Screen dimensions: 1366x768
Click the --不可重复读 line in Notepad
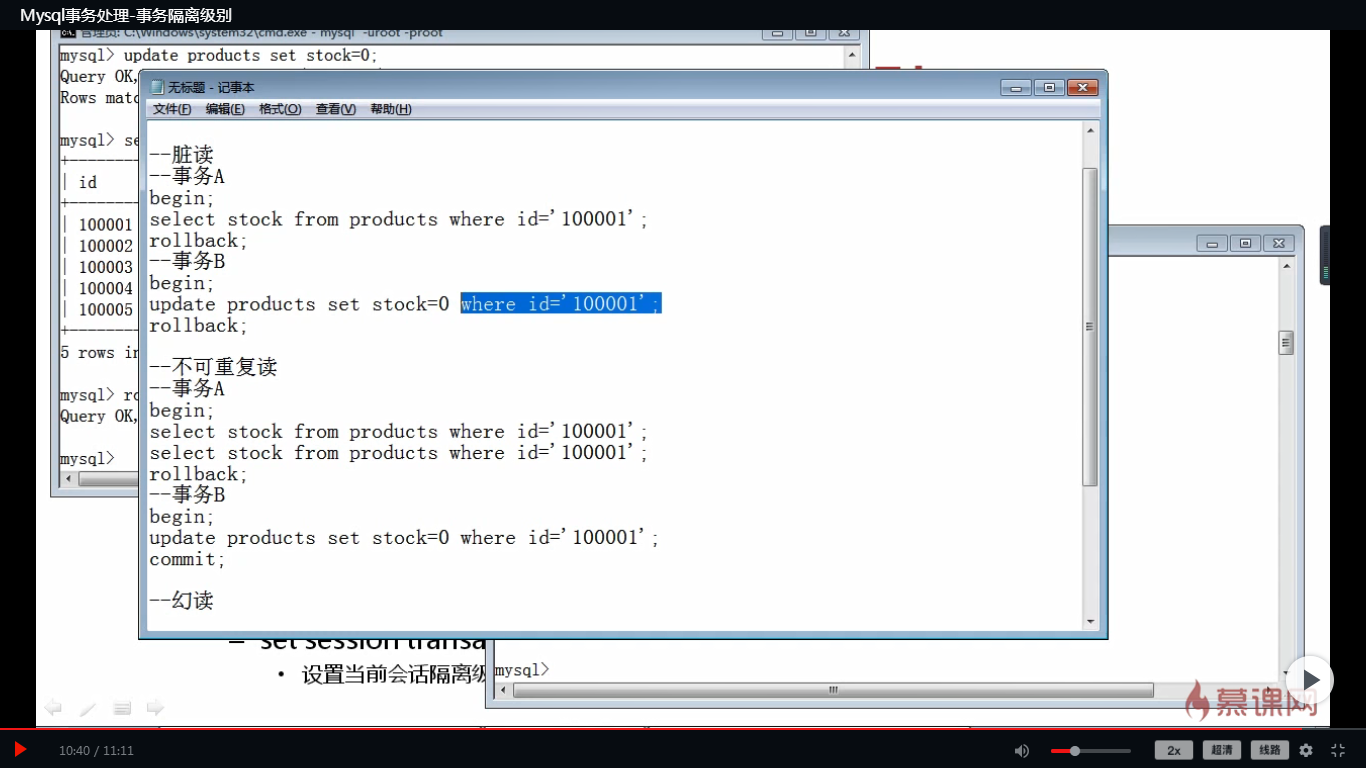click(213, 367)
